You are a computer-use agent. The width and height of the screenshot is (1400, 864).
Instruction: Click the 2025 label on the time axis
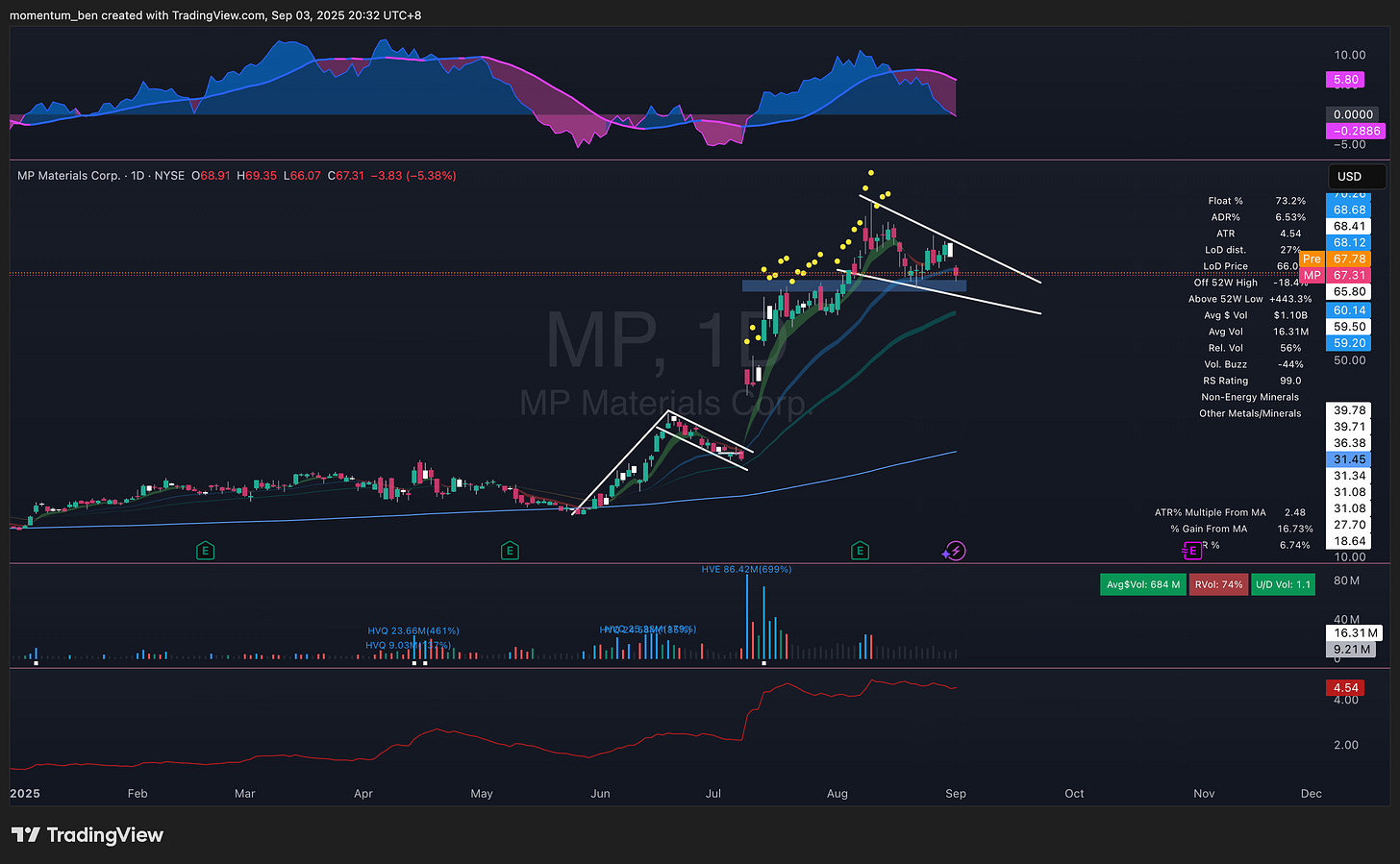click(25, 793)
